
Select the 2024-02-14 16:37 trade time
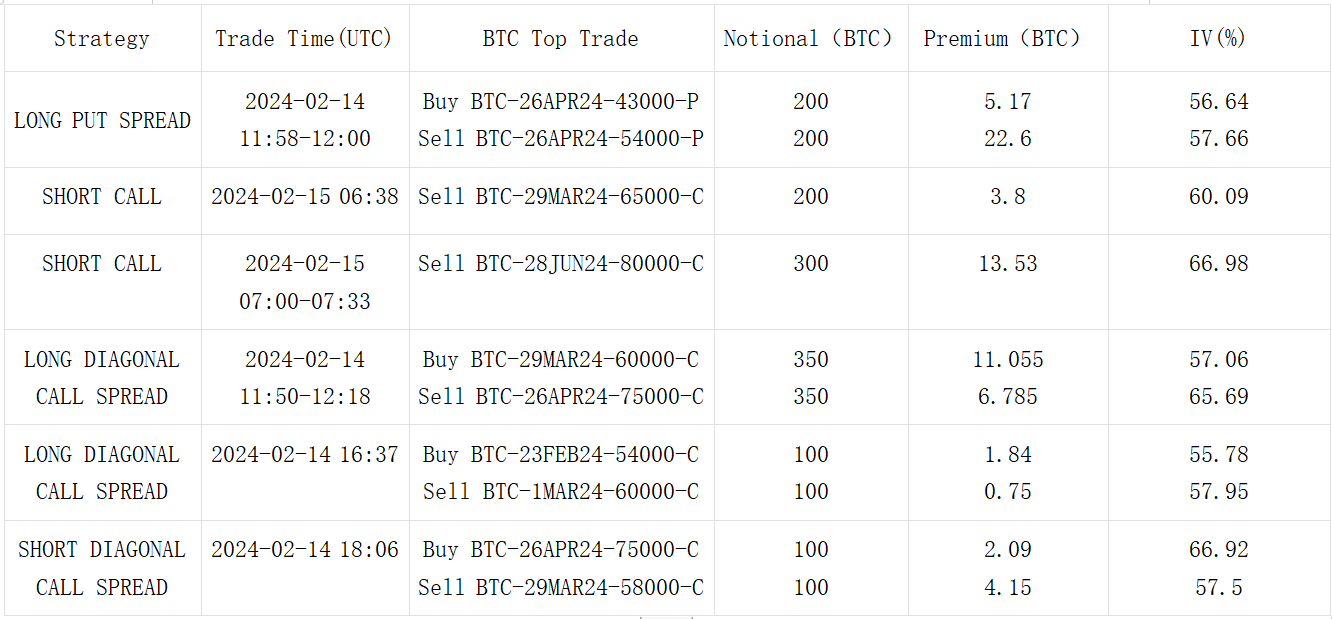click(x=304, y=455)
